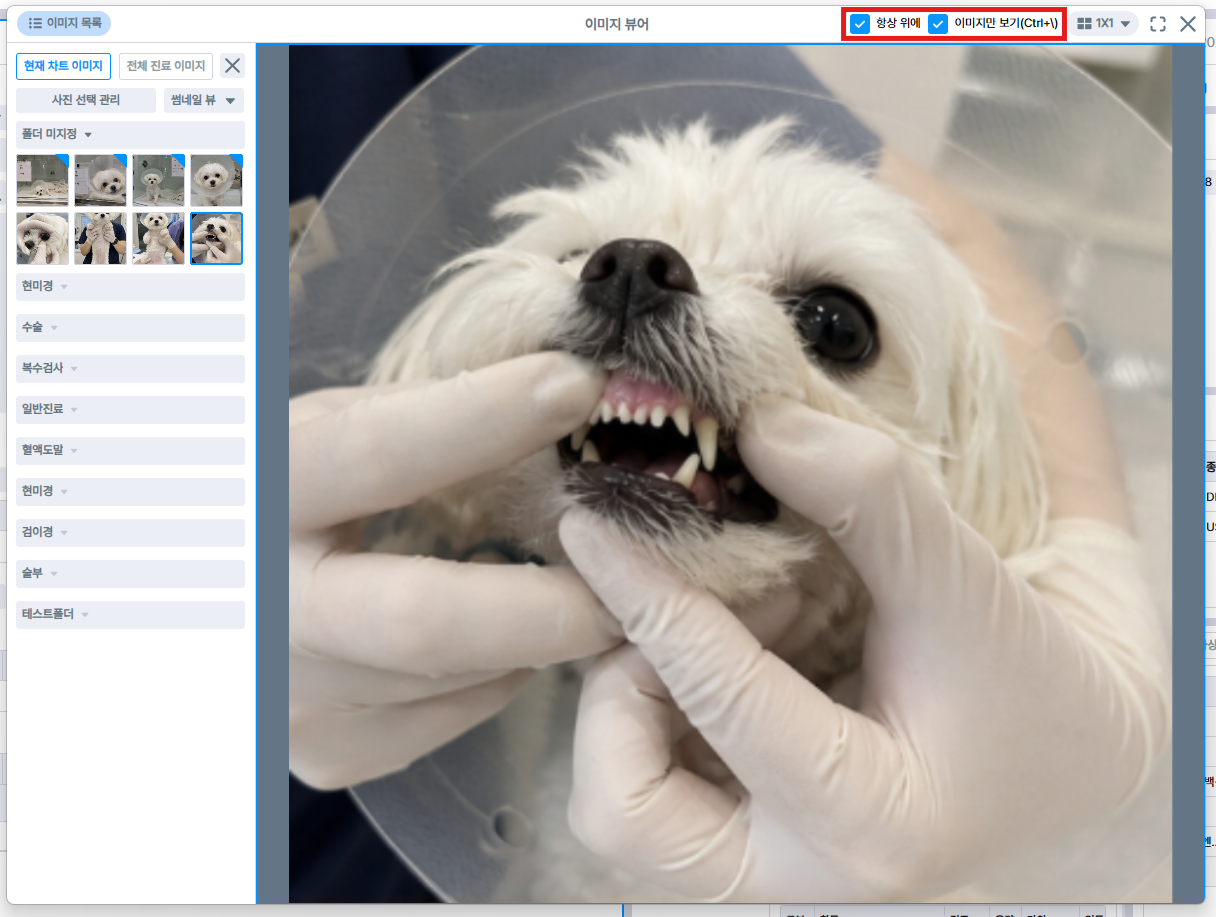Expand the 검이경 folder
Screen dimensions: 1216x917
[x=130, y=532]
